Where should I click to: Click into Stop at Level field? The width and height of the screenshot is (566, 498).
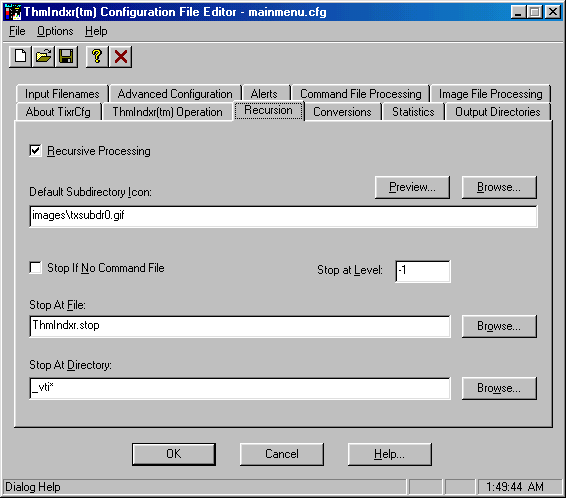pos(423,271)
